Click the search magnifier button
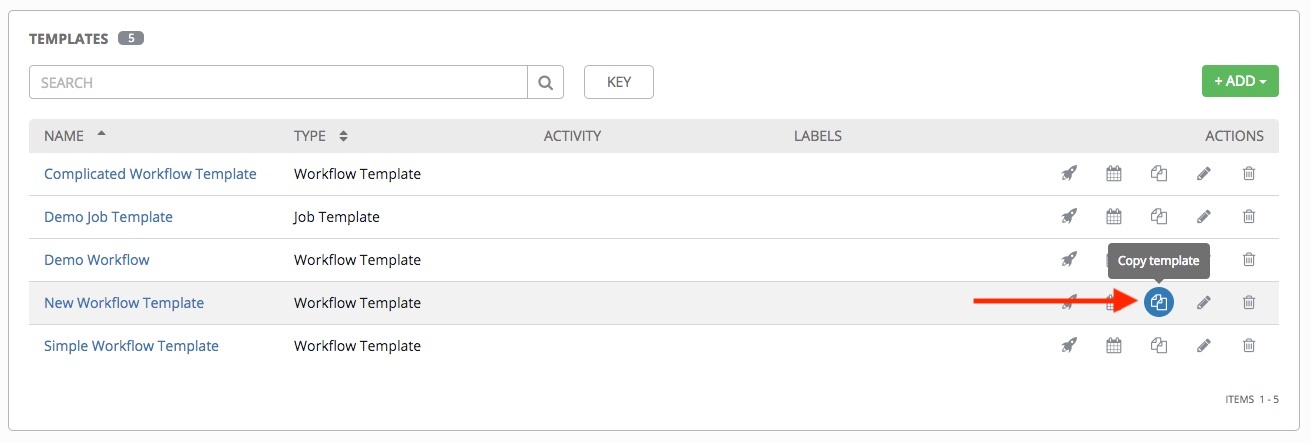 point(545,83)
